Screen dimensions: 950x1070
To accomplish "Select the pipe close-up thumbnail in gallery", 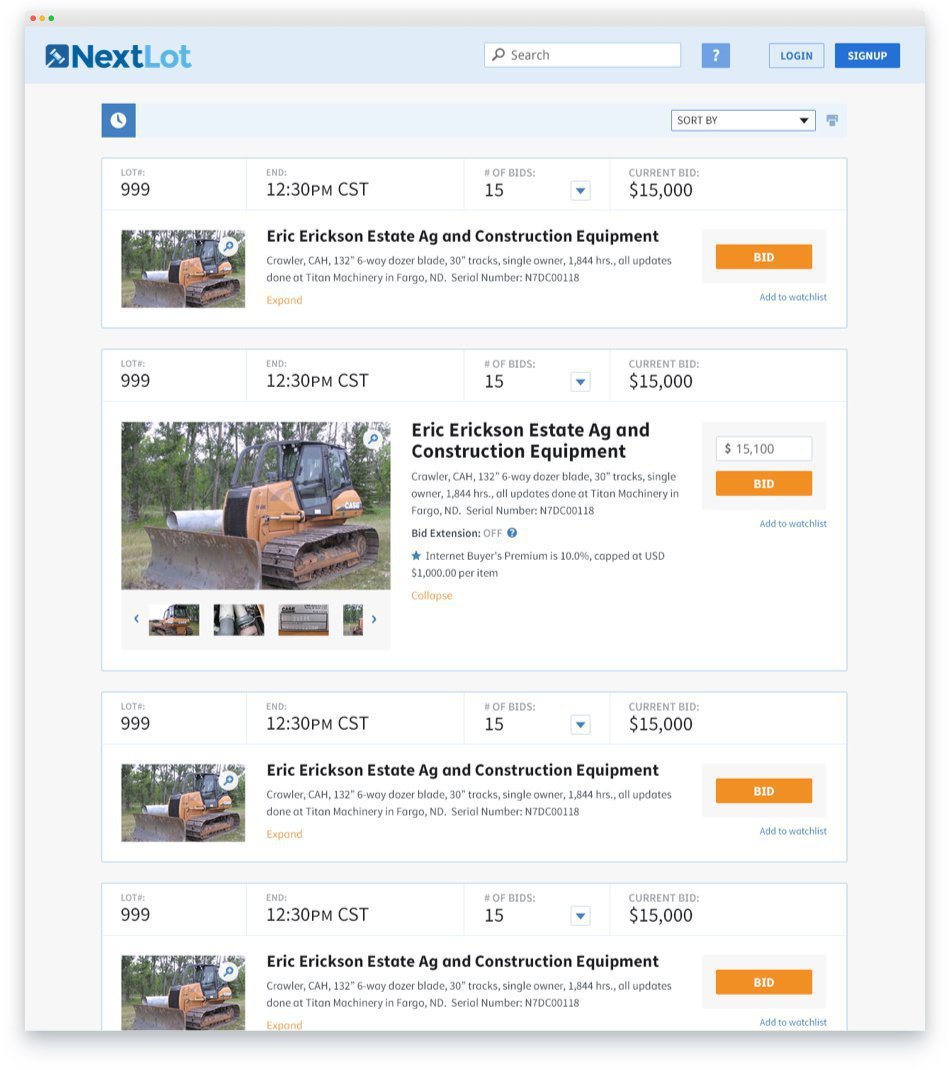I will click(x=239, y=620).
